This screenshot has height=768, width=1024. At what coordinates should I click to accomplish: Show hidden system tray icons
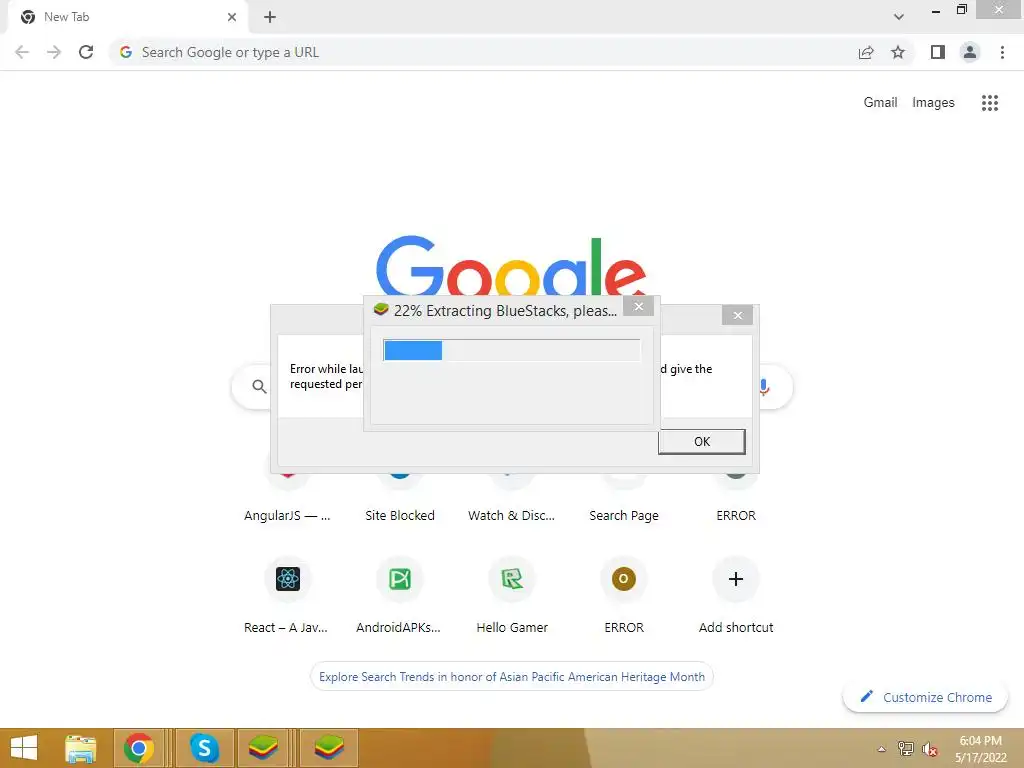pyautogui.click(x=881, y=749)
